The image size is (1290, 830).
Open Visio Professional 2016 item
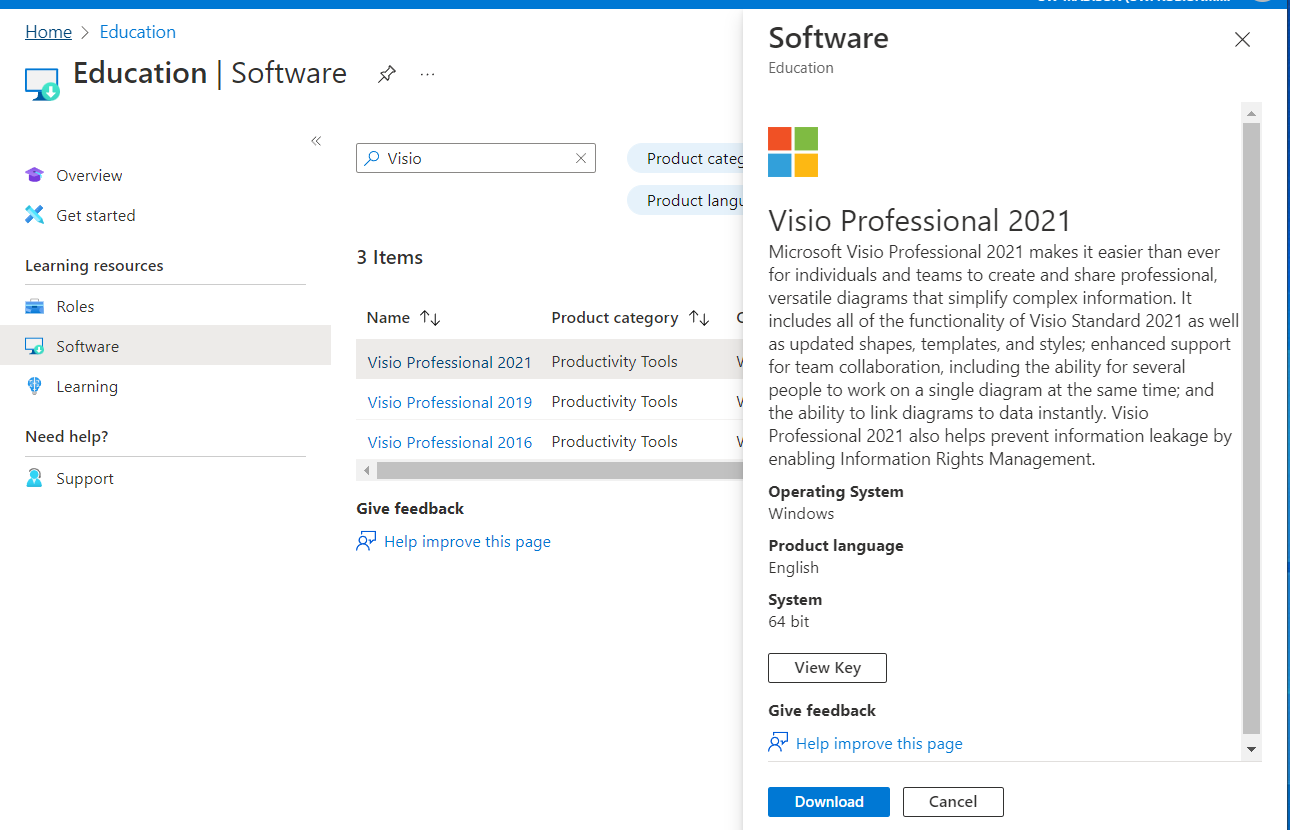(450, 442)
